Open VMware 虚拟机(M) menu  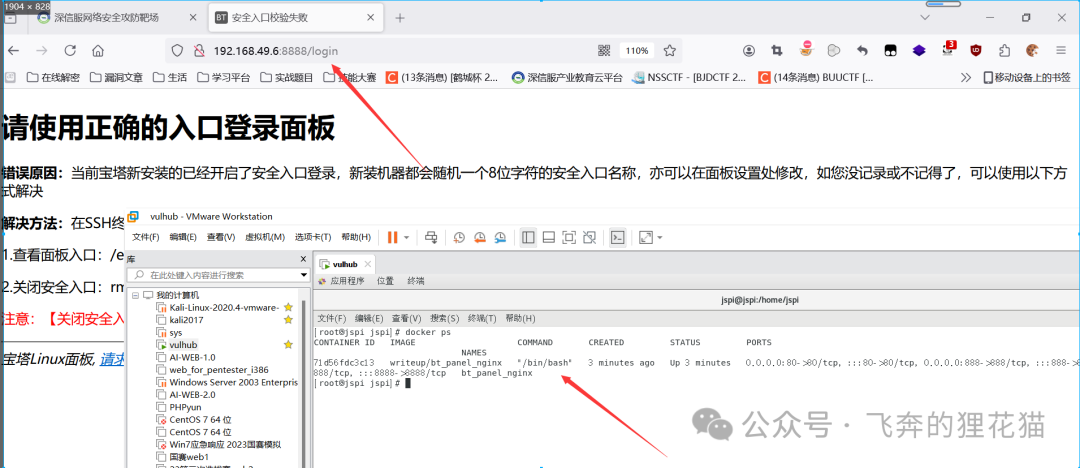click(265, 237)
